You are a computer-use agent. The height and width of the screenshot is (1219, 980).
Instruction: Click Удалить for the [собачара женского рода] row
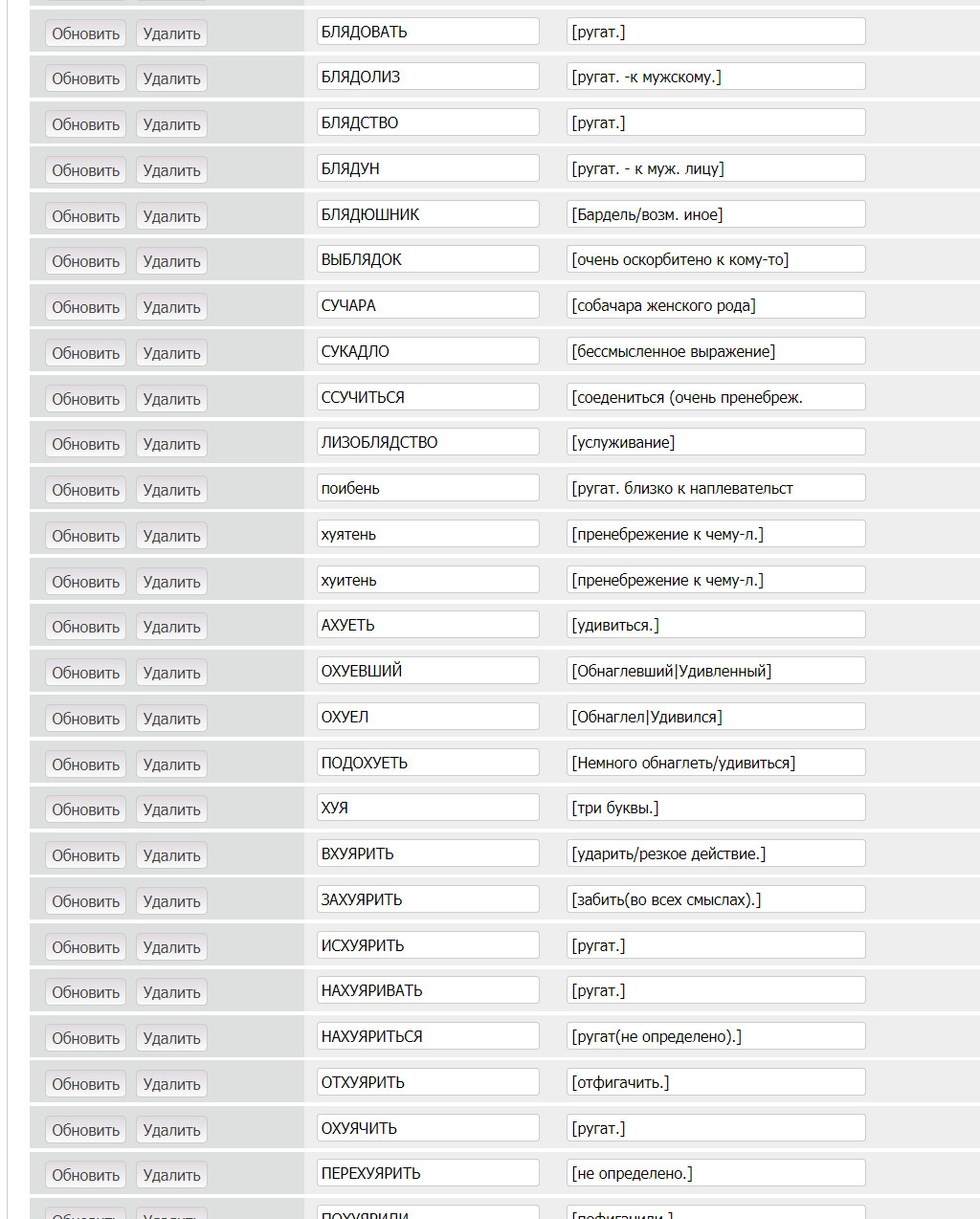point(171,307)
